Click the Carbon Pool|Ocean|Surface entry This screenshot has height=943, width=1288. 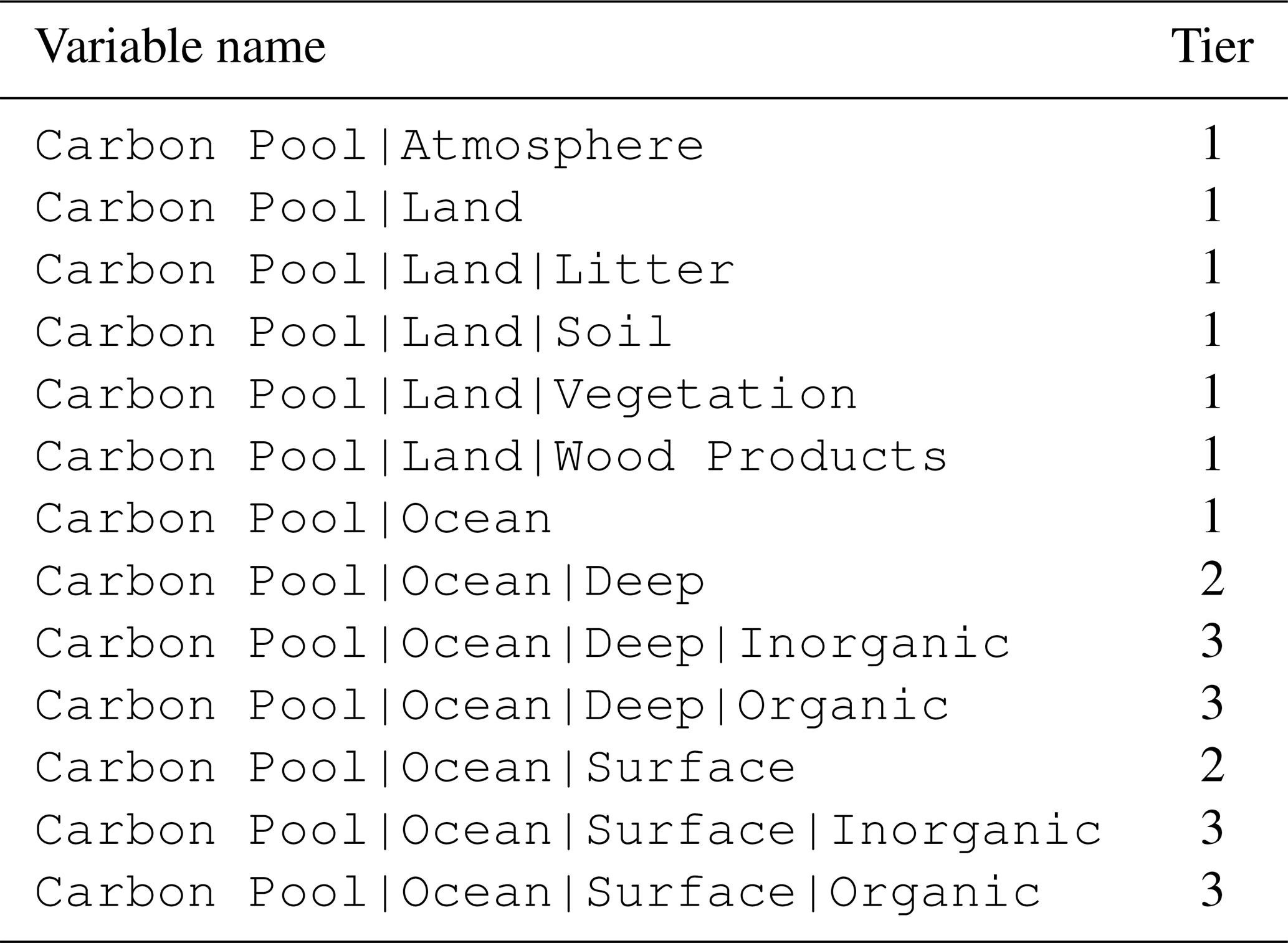[x=416, y=768]
